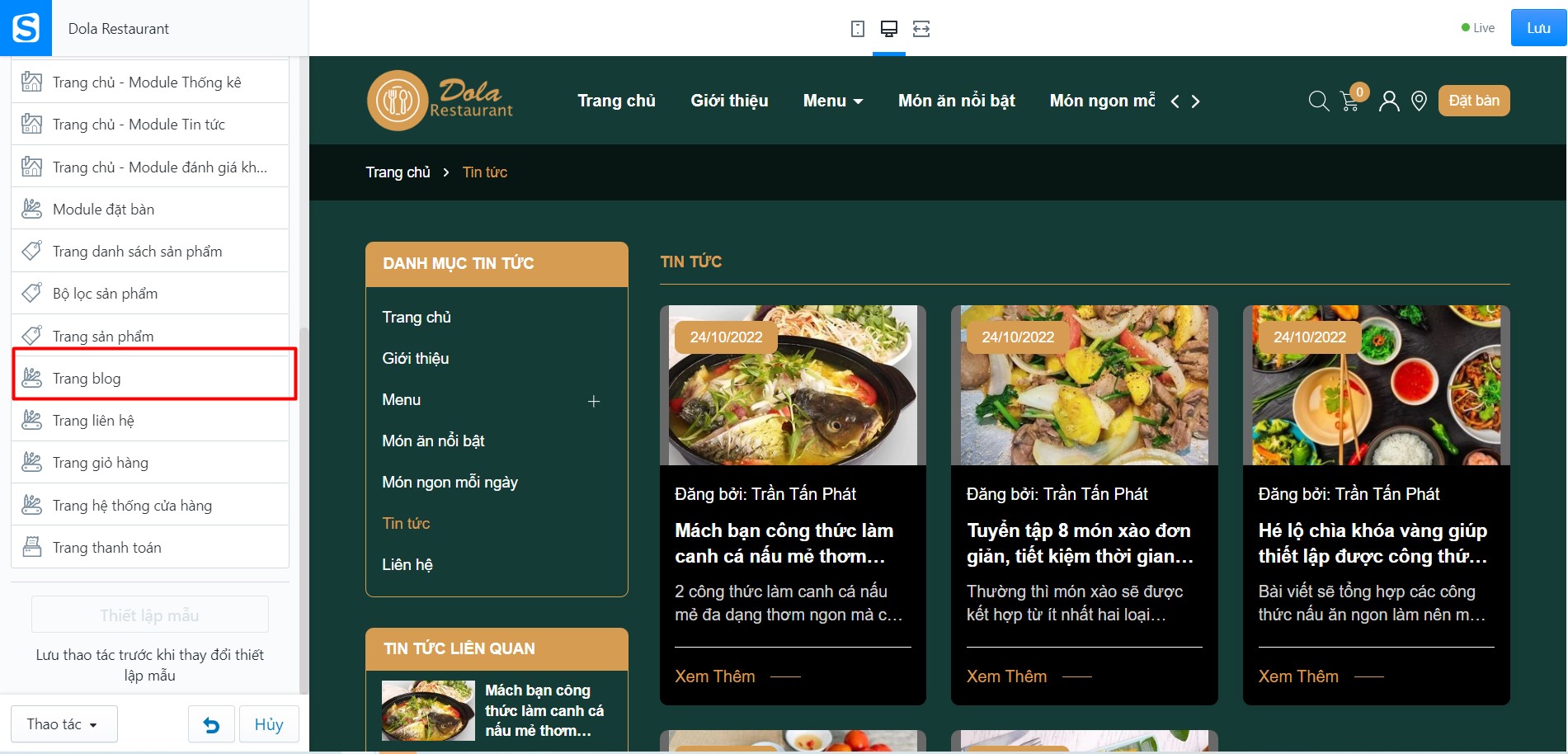1568x754 pixels.
Task: Click Món ngon mỗi header navigation item
Action: coord(1102,101)
